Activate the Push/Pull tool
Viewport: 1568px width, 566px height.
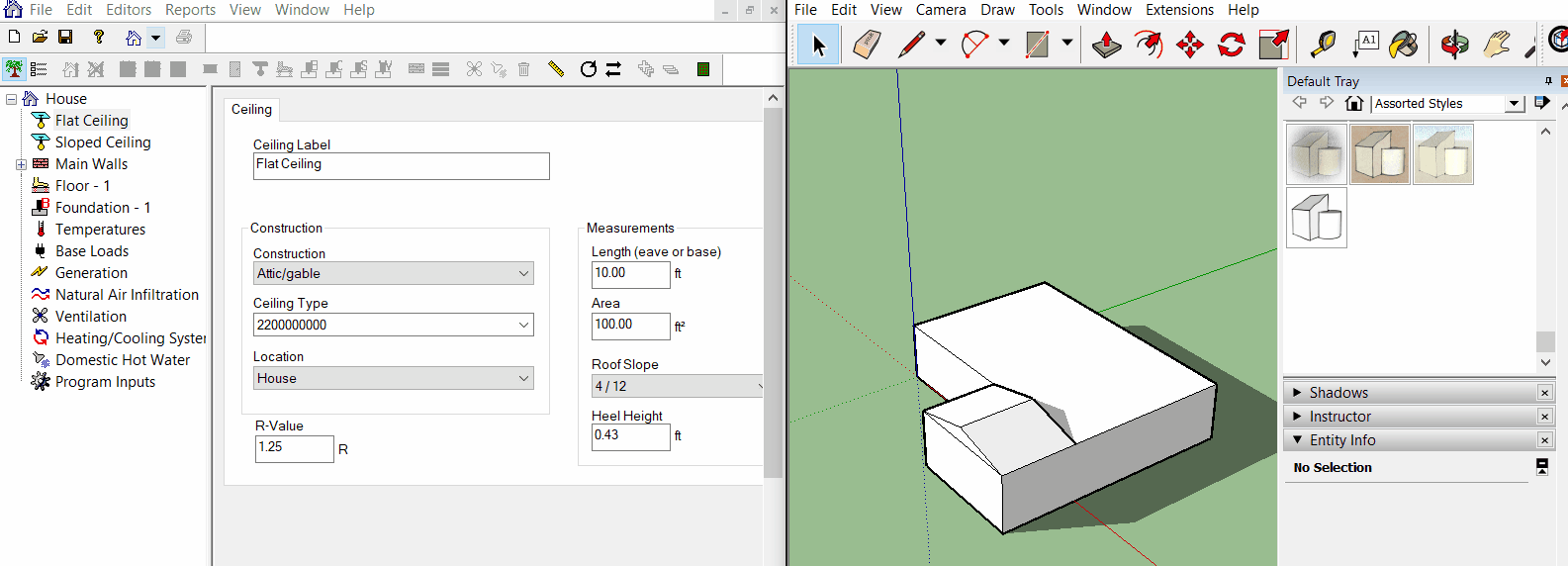1107,45
